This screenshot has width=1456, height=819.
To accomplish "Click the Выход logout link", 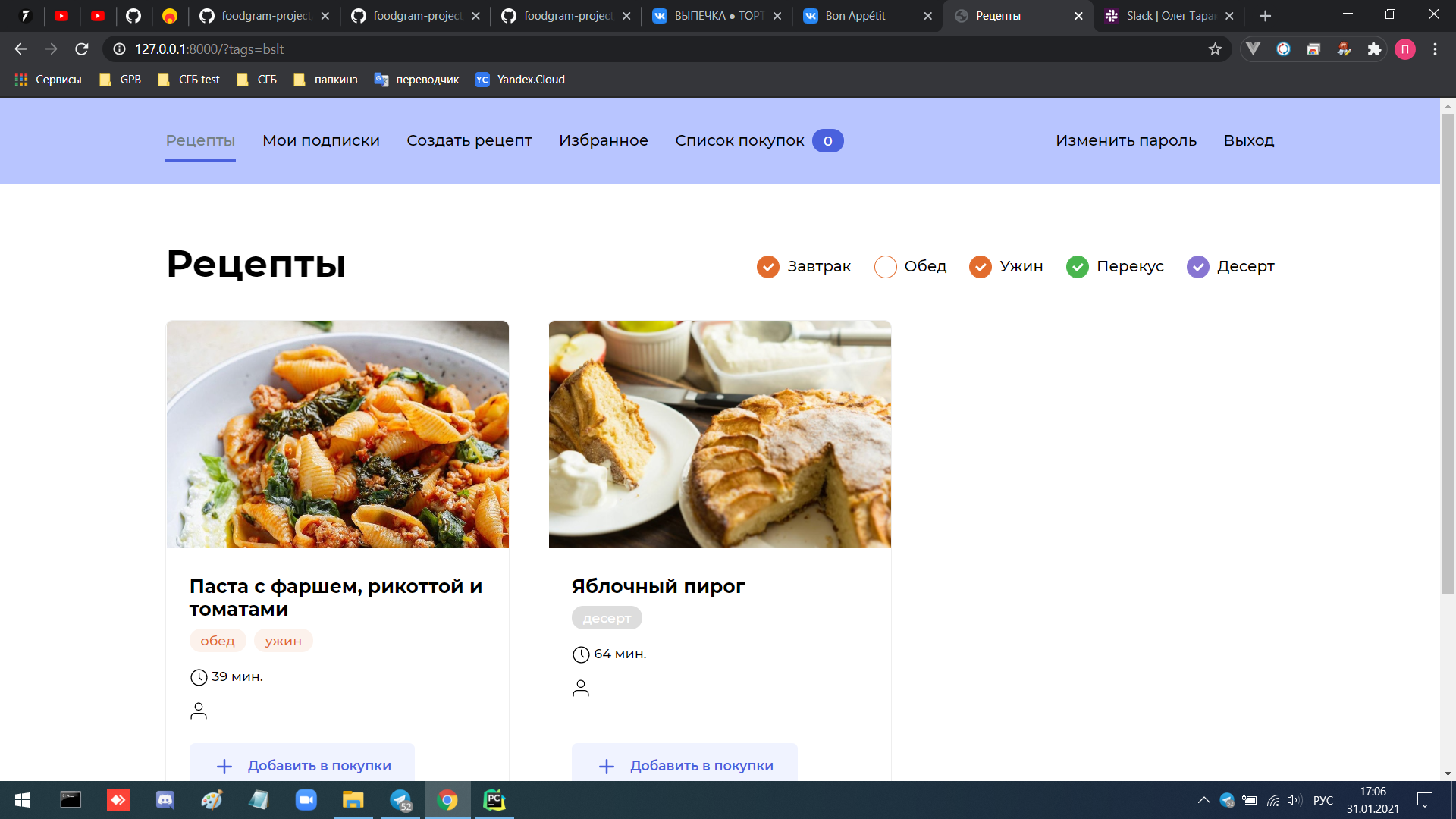I will pos(1248,140).
